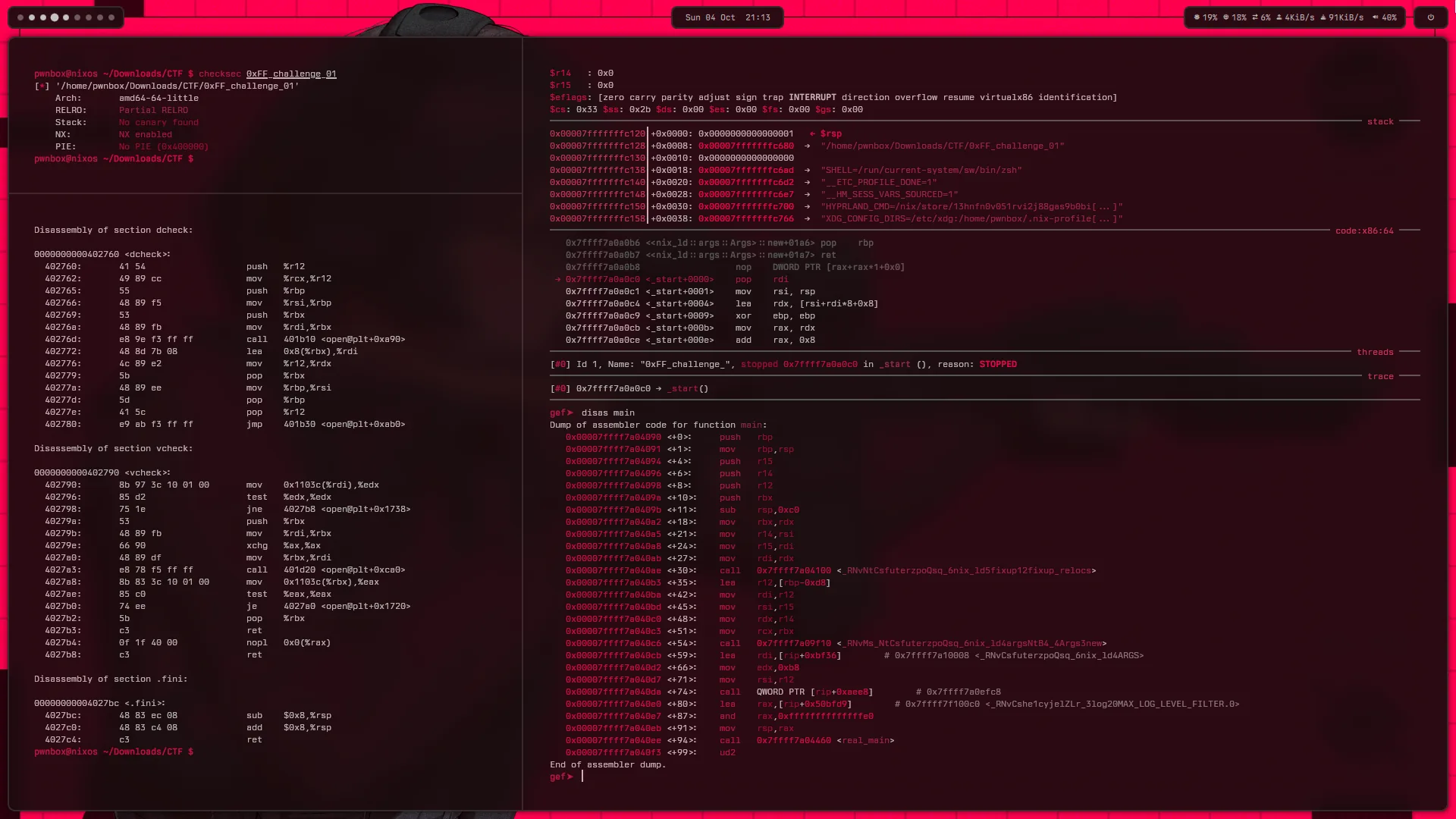Click the ud2 instruction at main+99
Viewport: 1456px width, 819px height.
[x=727, y=752]
